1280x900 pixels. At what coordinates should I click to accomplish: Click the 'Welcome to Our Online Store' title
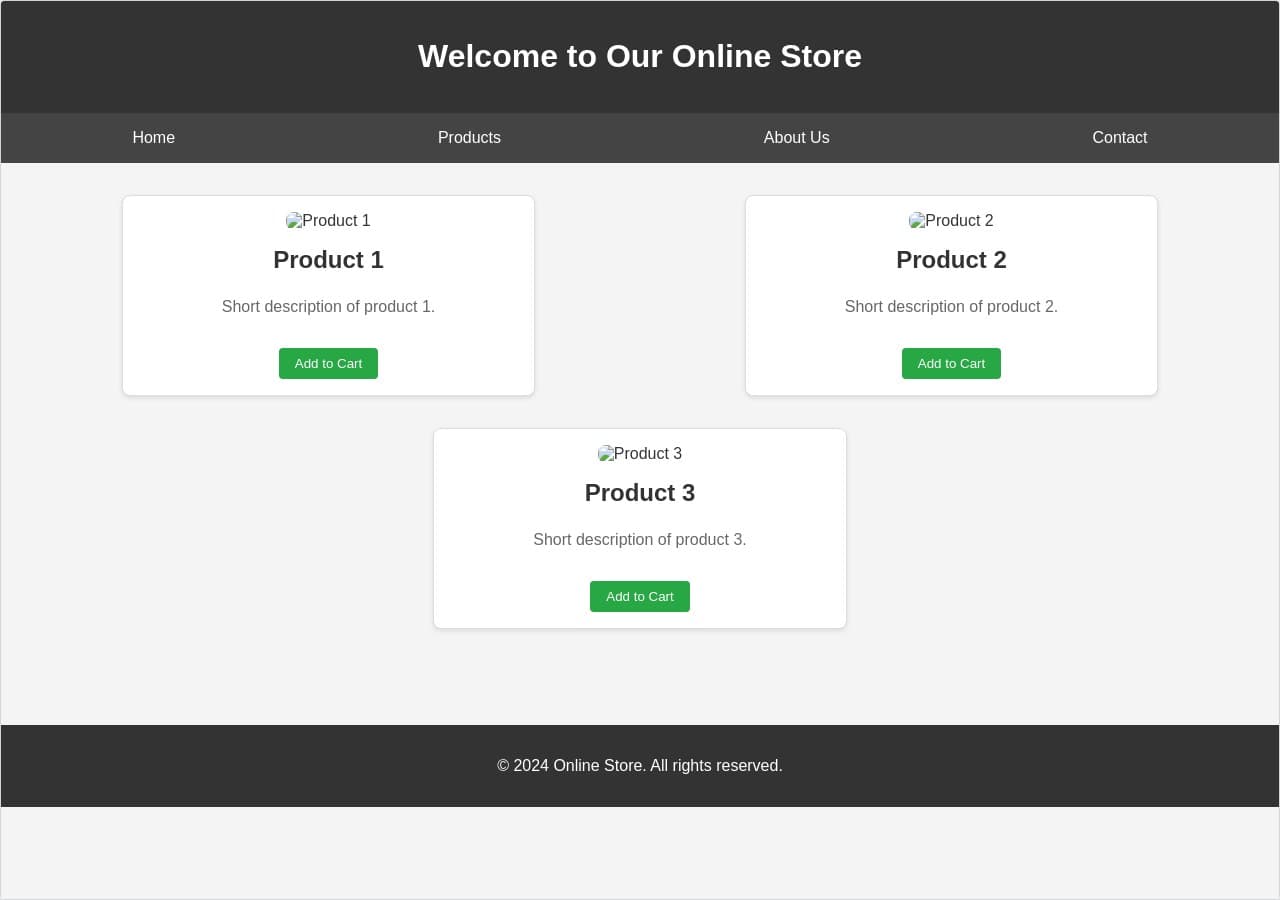click(x=640, y=56)
